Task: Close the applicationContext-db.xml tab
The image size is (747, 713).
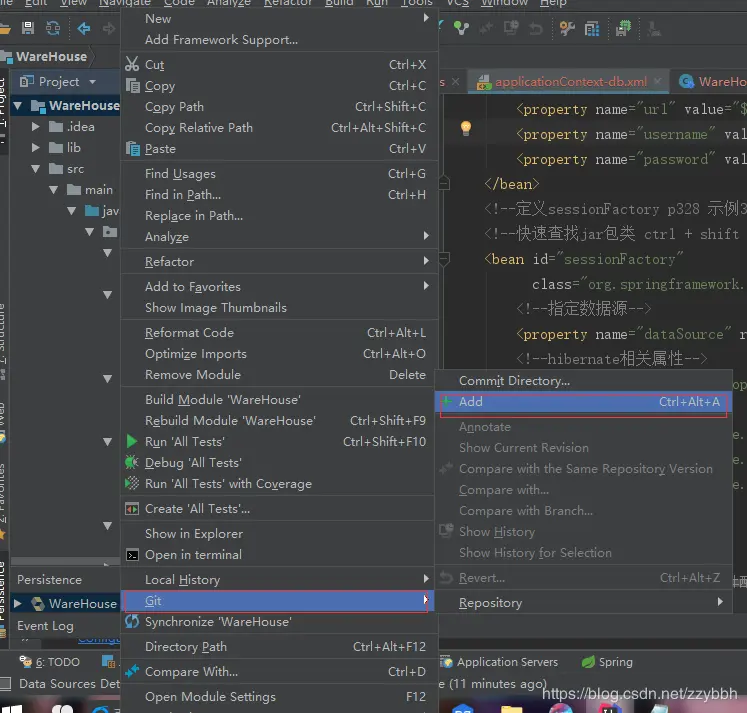Action: coord(658,81)
